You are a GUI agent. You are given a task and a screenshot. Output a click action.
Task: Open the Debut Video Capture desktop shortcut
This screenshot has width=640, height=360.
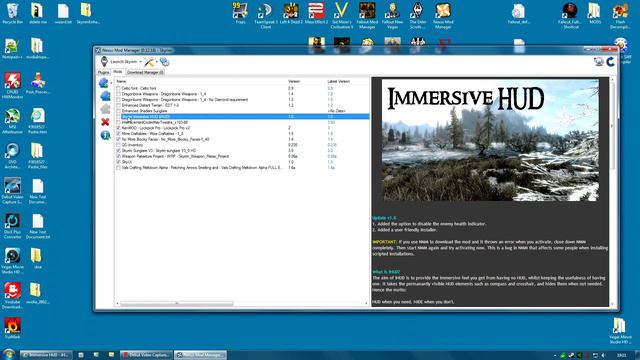click(12, 191)
